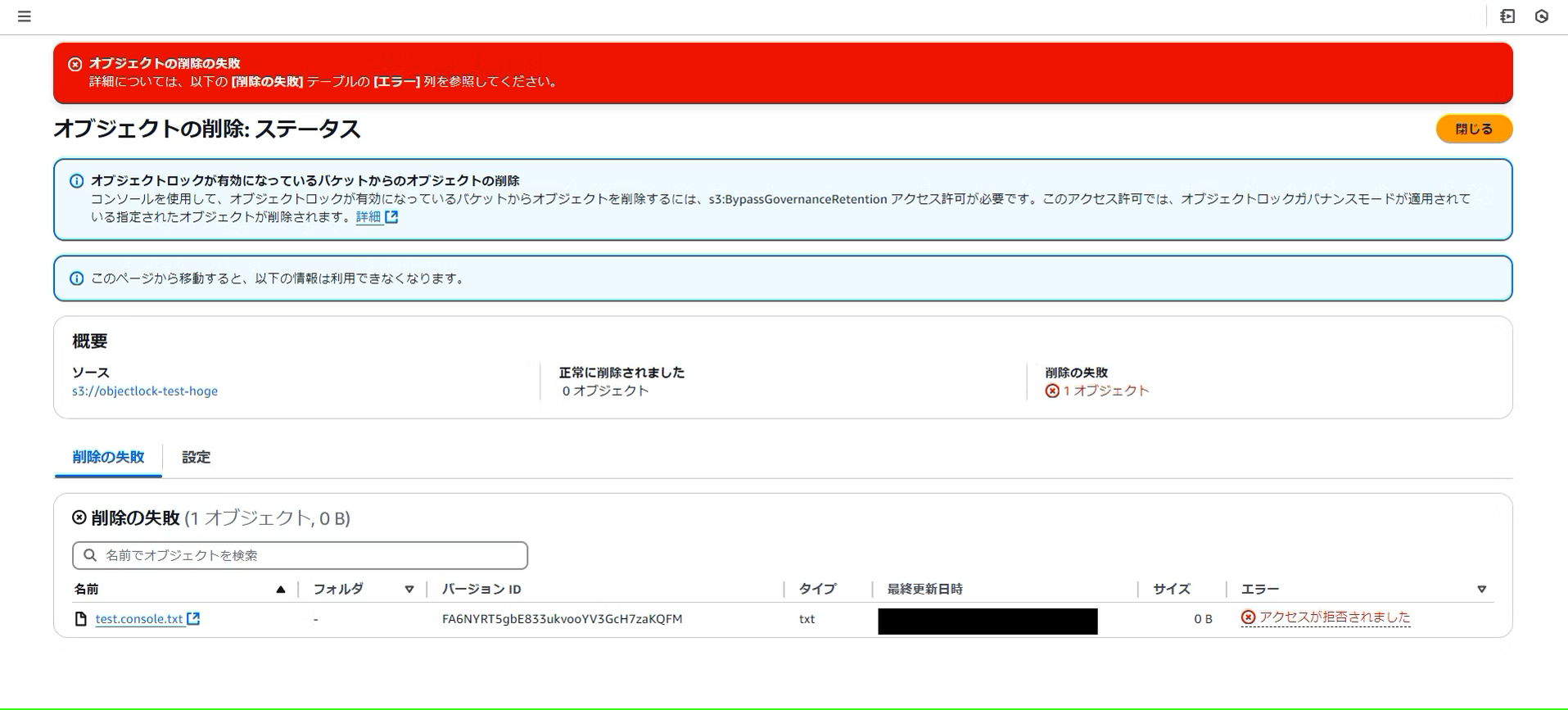Click the 概要 section heading
This screenshot has height=710, width=1568.
[x=90, y=341]
